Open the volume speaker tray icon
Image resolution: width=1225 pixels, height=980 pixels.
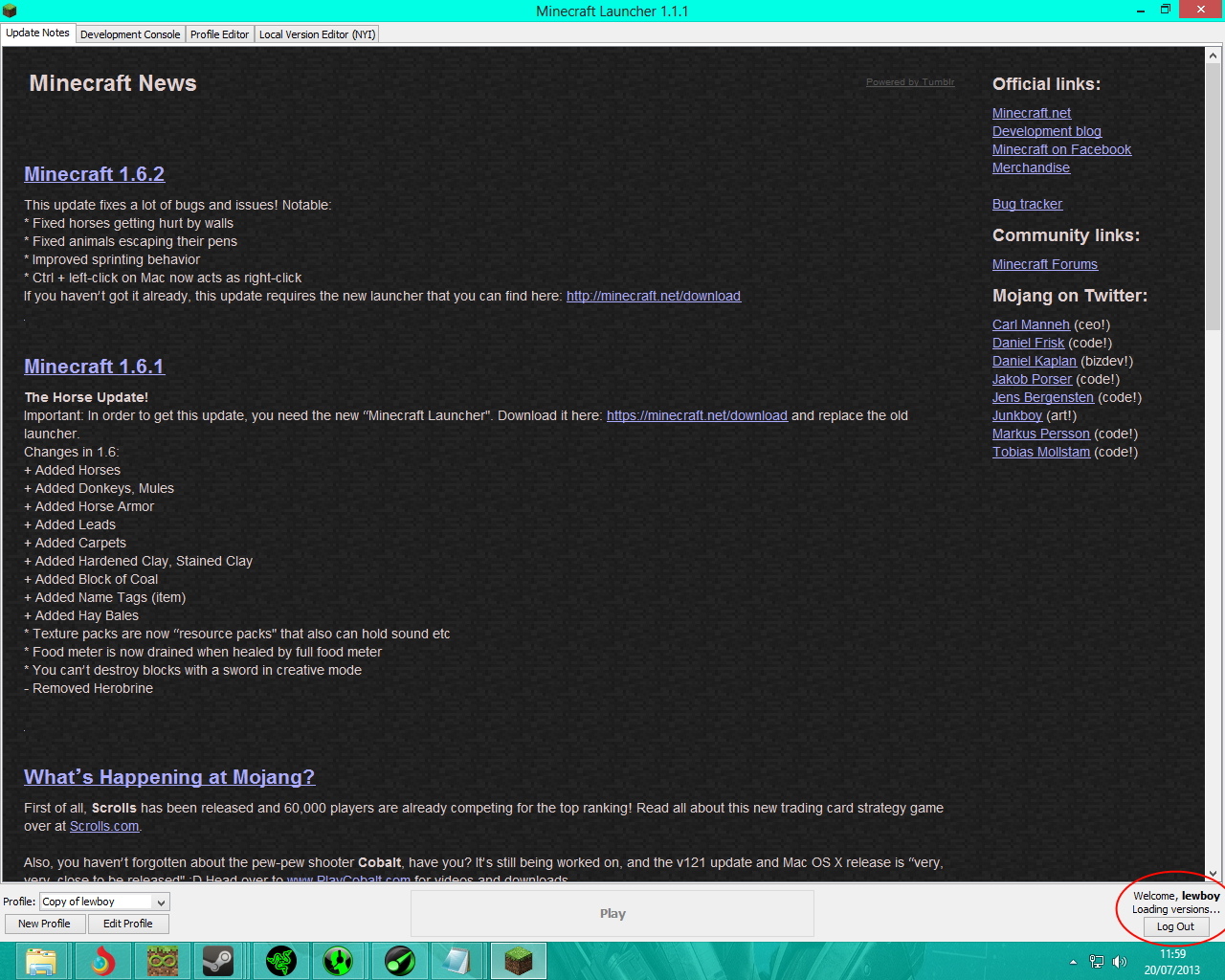point(1120,962)
